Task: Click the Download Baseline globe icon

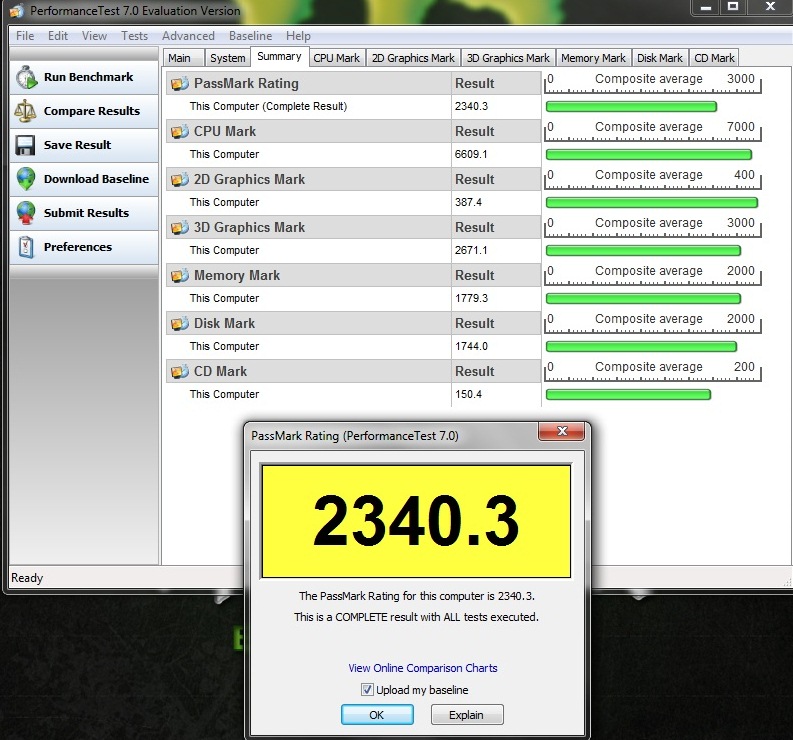Action: click(x=26, y=180)
